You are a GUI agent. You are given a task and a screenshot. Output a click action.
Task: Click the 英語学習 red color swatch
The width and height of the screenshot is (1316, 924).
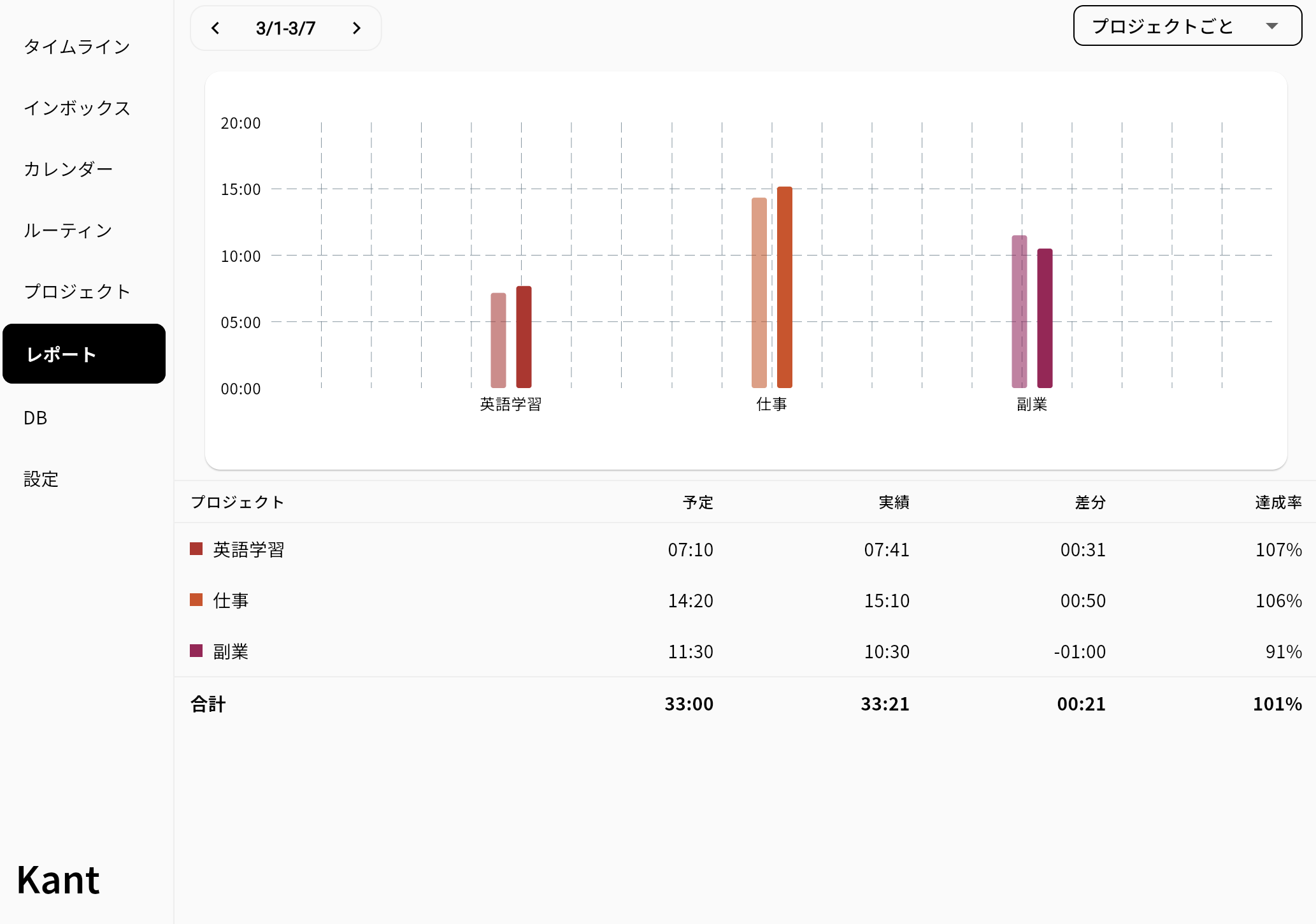pyautogui.click(x=196, y=549)
